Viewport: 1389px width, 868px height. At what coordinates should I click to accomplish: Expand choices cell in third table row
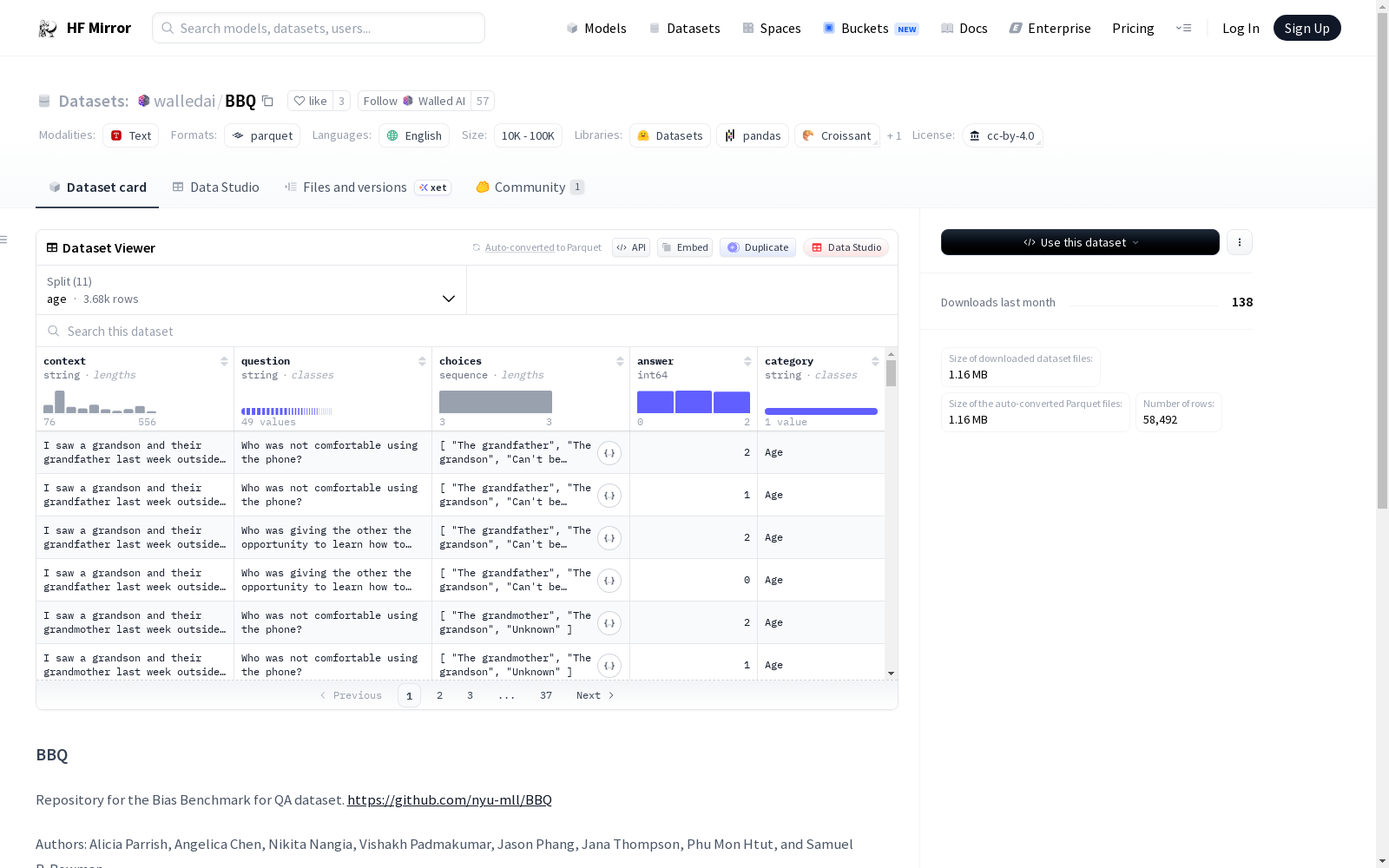click(x=609, y=538)
